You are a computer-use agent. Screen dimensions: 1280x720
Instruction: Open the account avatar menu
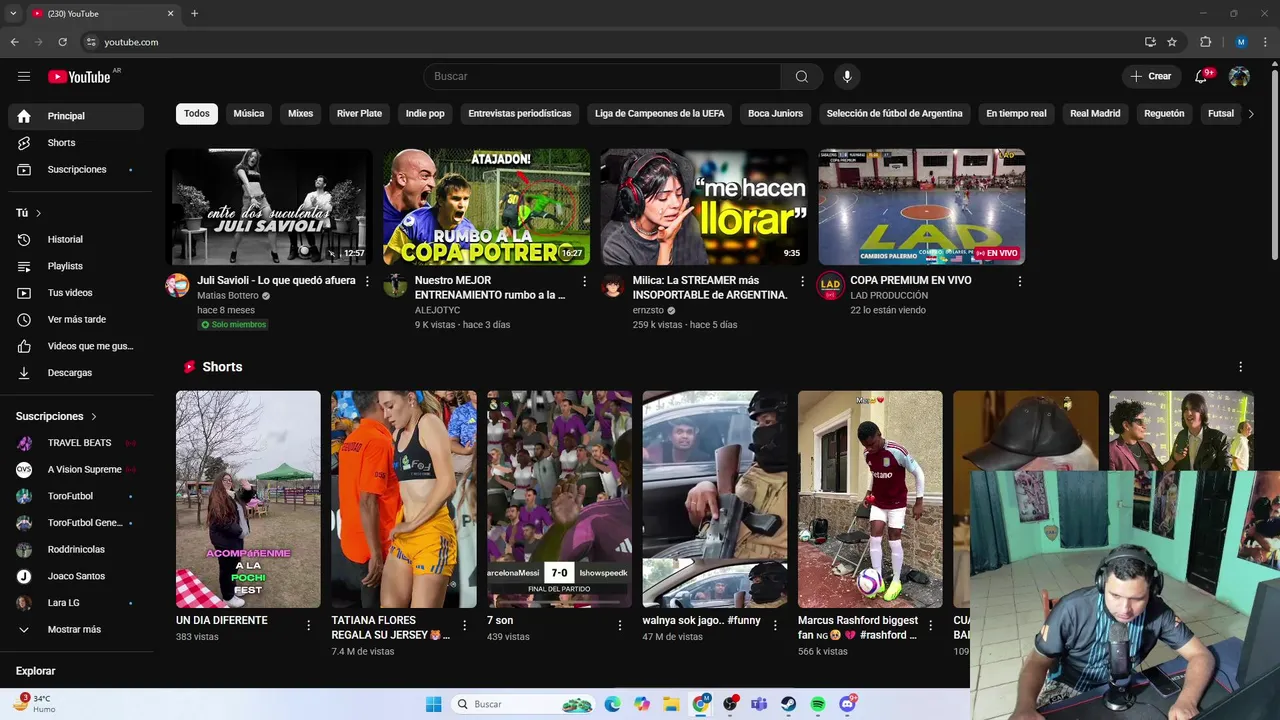(x=1239, y=76)
